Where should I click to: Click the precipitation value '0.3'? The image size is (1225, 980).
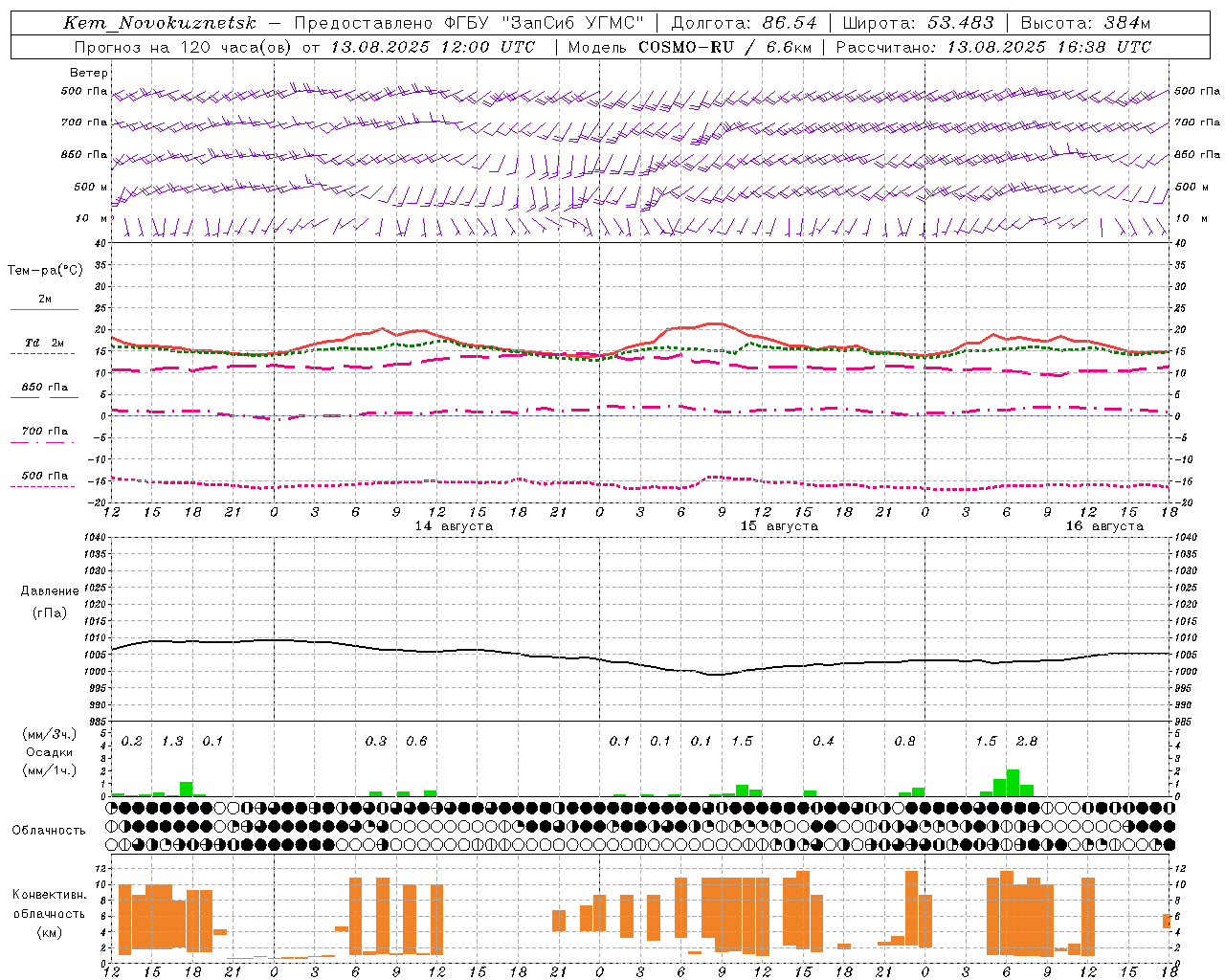click(x=376, y=742)
